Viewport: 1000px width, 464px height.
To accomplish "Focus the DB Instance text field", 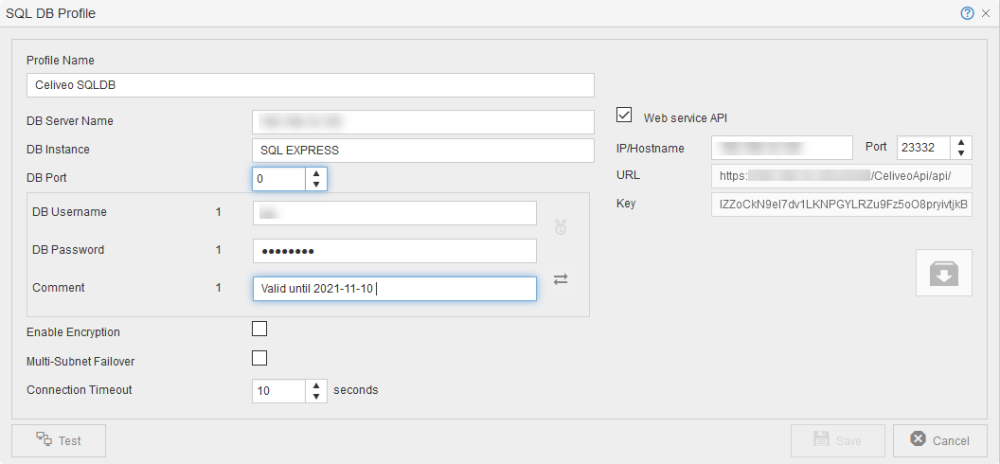I will coord(423,150).
